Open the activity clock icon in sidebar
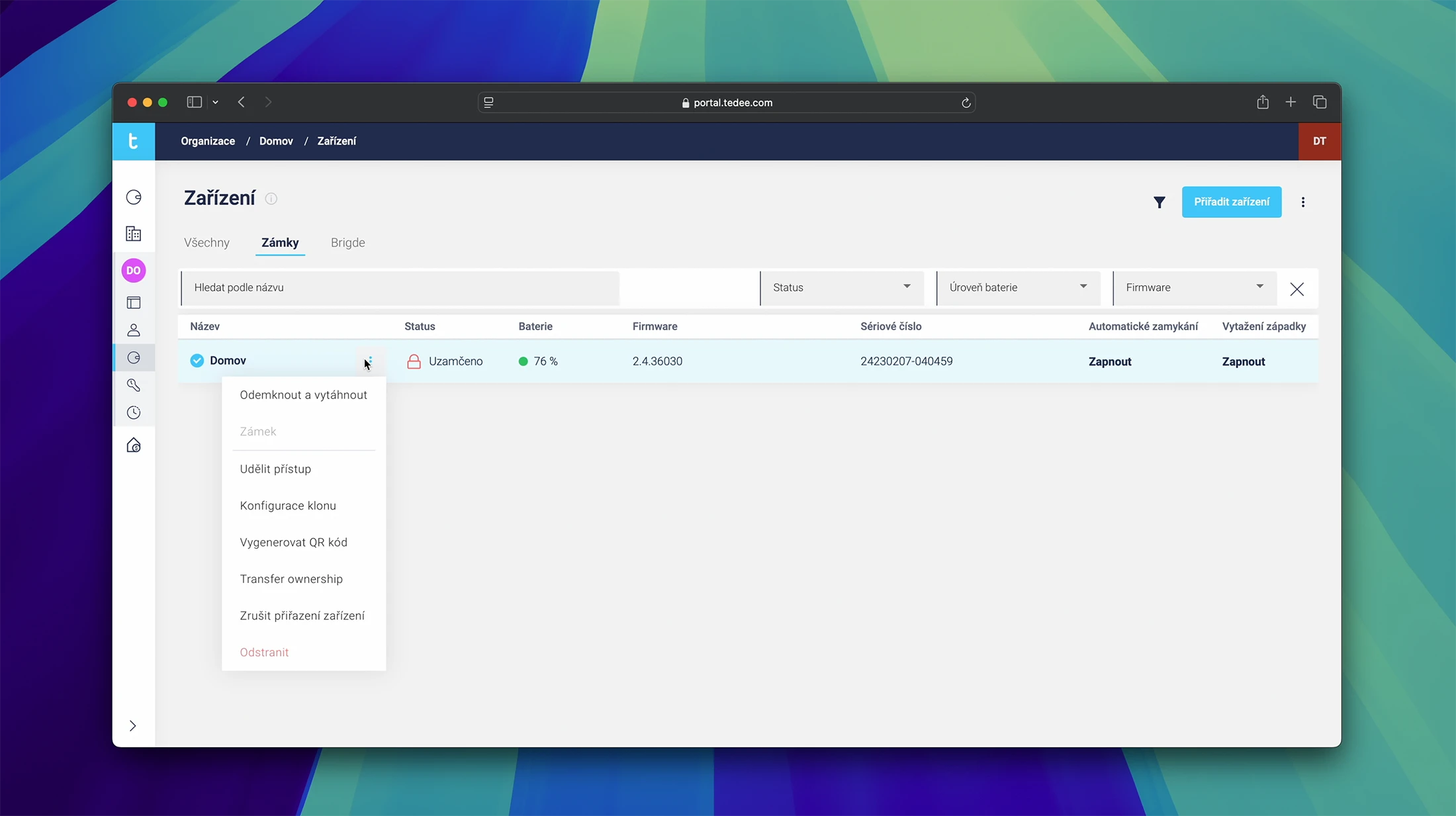 click(134, 413)
